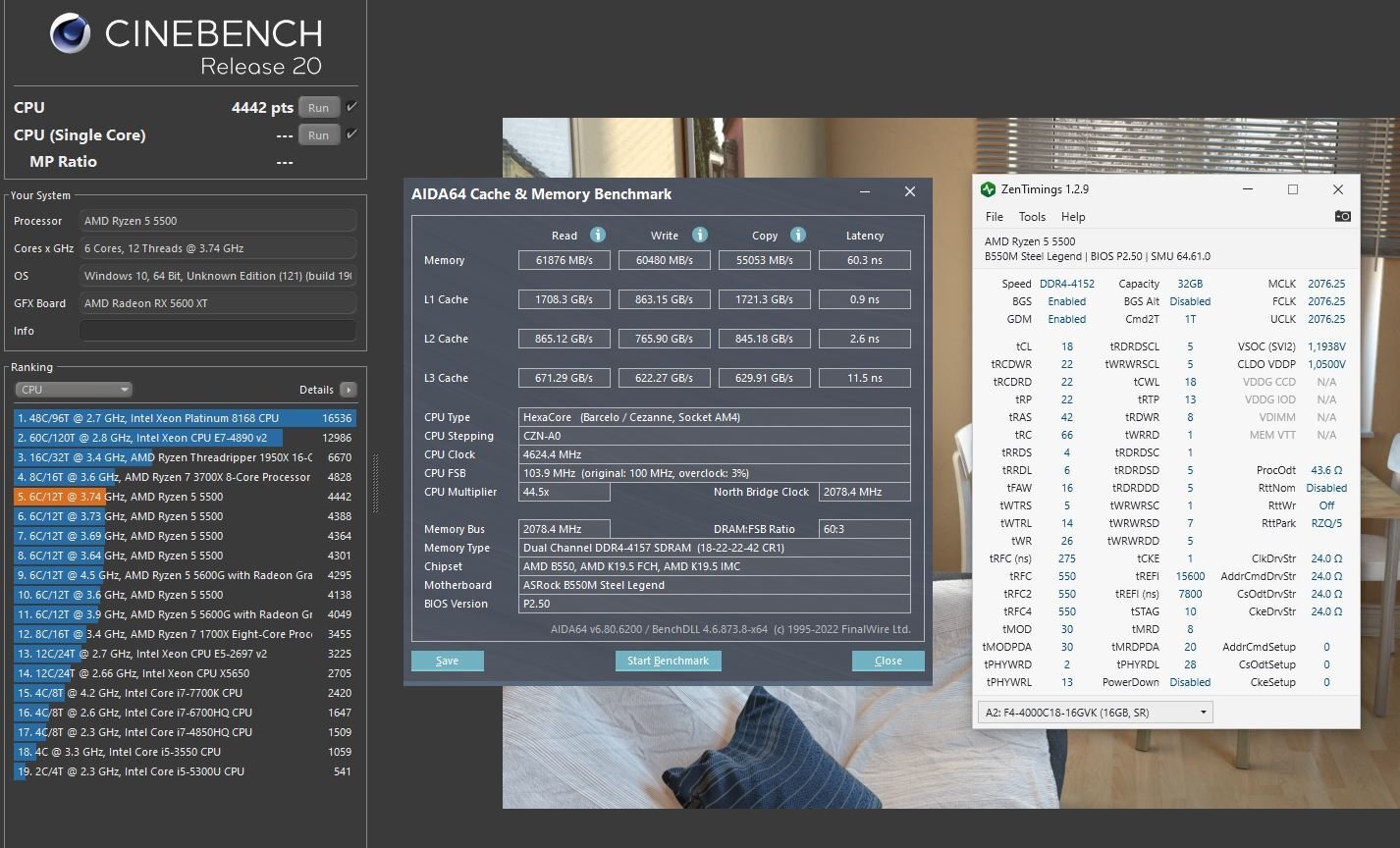Click the Info input field in Cinebench
Image resolution: width=1400 pixels, height=848 pixels.
tap(217, 331)
